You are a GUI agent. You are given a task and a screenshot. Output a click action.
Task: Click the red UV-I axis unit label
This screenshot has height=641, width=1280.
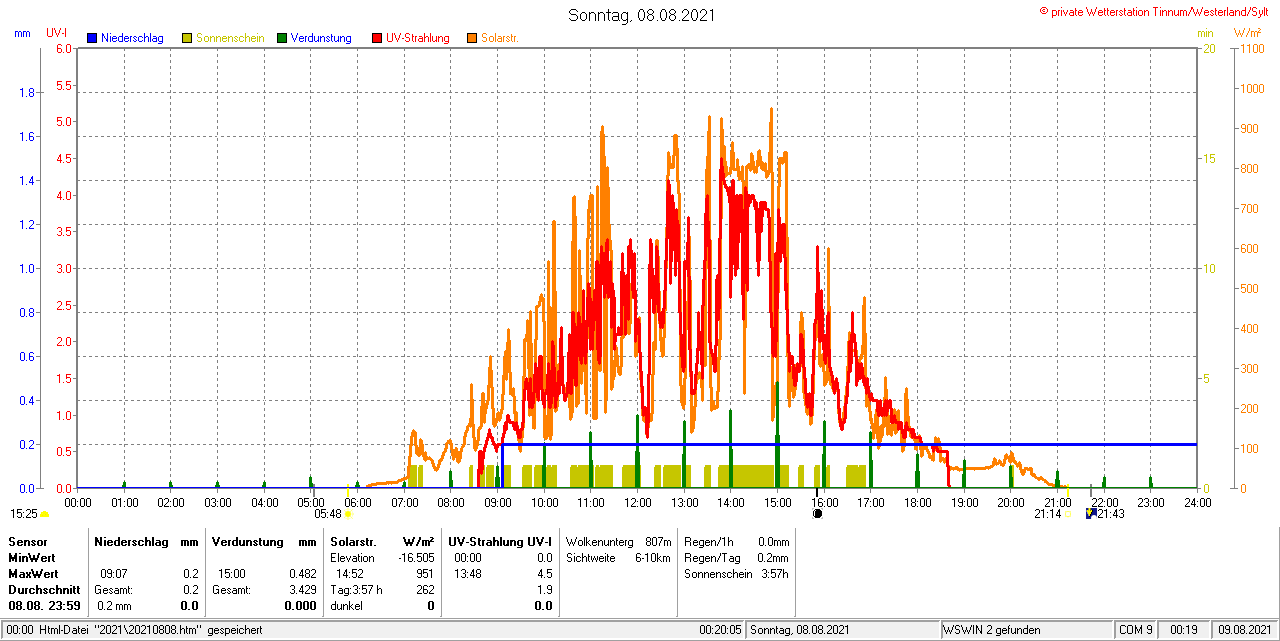pos(57,33)
